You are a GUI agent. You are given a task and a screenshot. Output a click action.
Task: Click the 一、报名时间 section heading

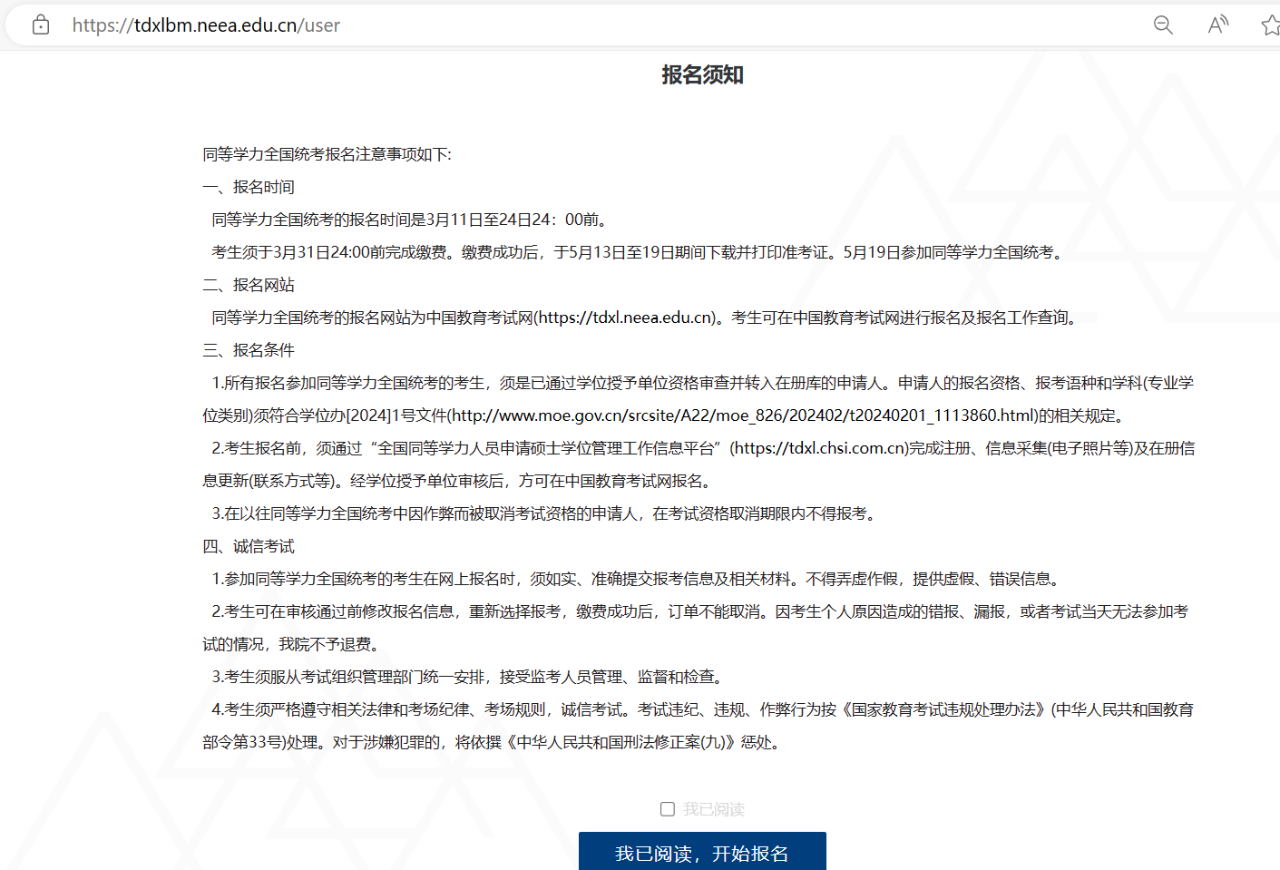[x=248, y=187]
